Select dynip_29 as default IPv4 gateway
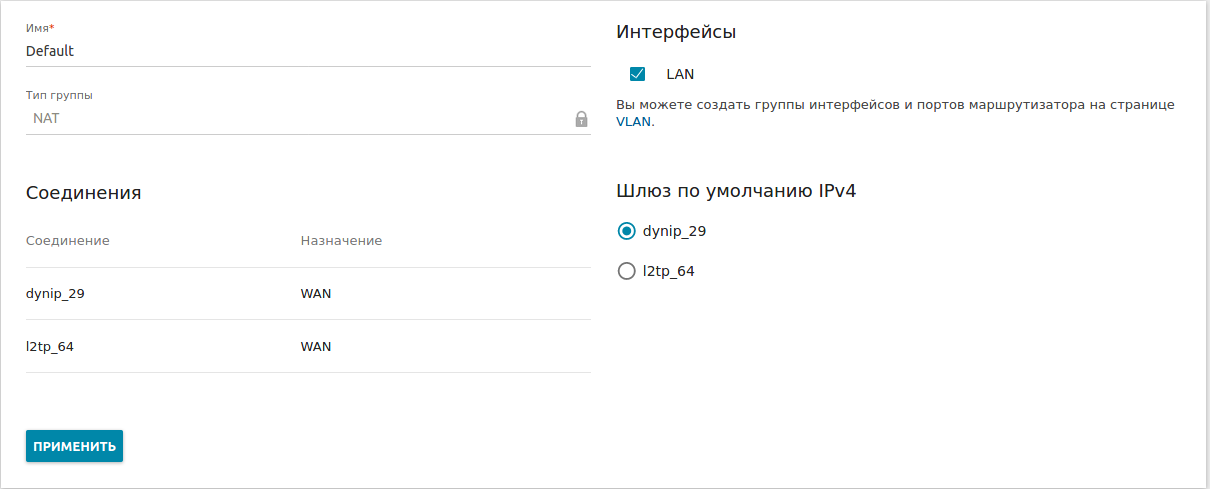 coord(627,231)
